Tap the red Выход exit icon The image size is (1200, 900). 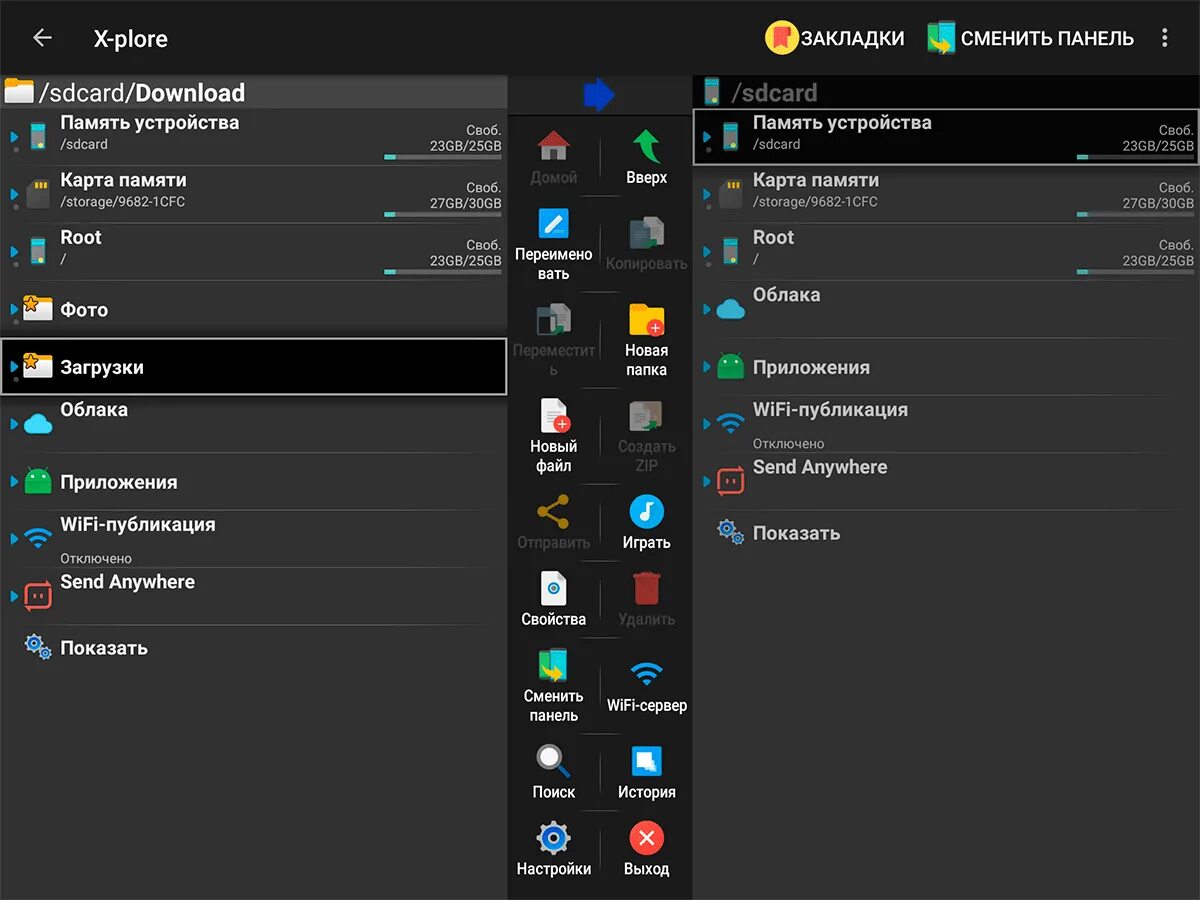click(x=646, y=838)
